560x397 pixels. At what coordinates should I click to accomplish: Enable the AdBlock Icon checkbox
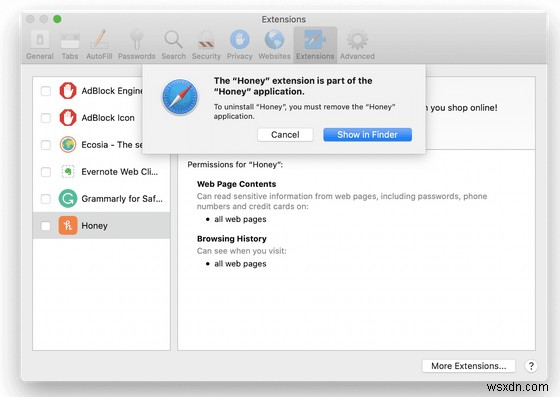(x=46, y=118)
